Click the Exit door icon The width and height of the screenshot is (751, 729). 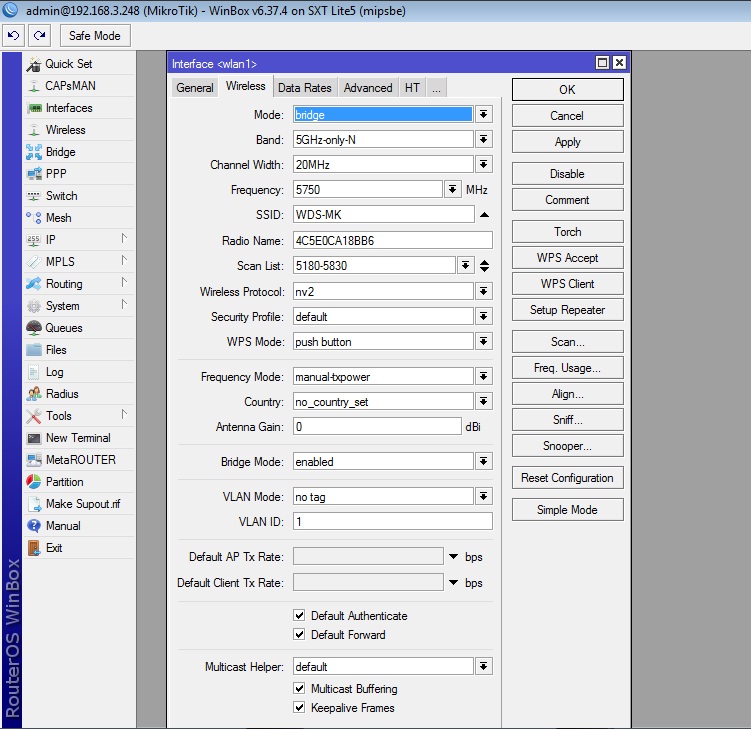(x=34, y=548)
